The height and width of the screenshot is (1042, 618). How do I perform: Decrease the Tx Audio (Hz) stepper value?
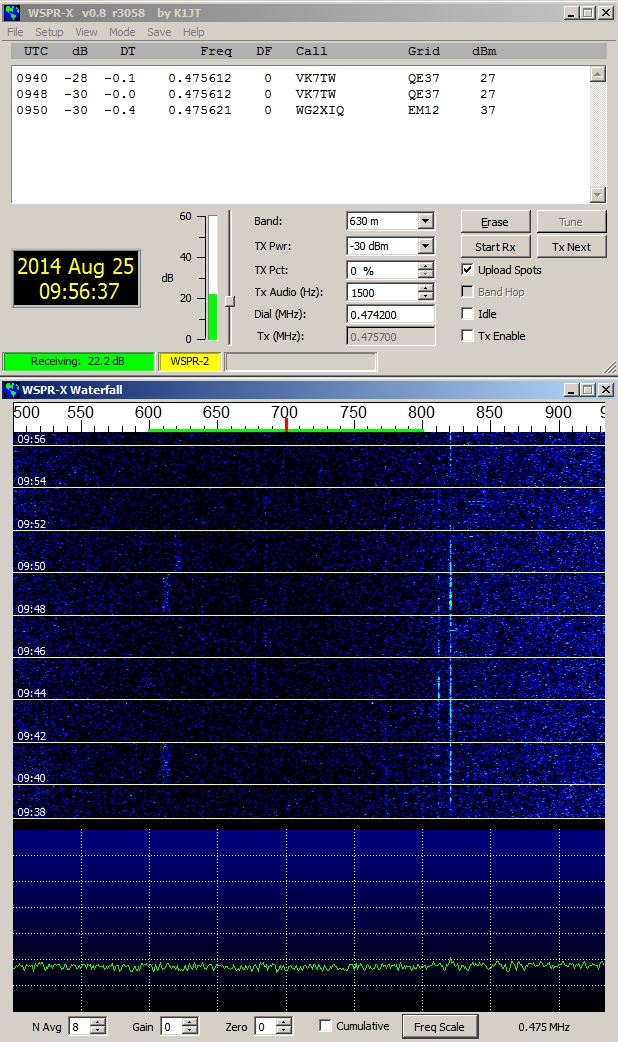tap(426, 297)
